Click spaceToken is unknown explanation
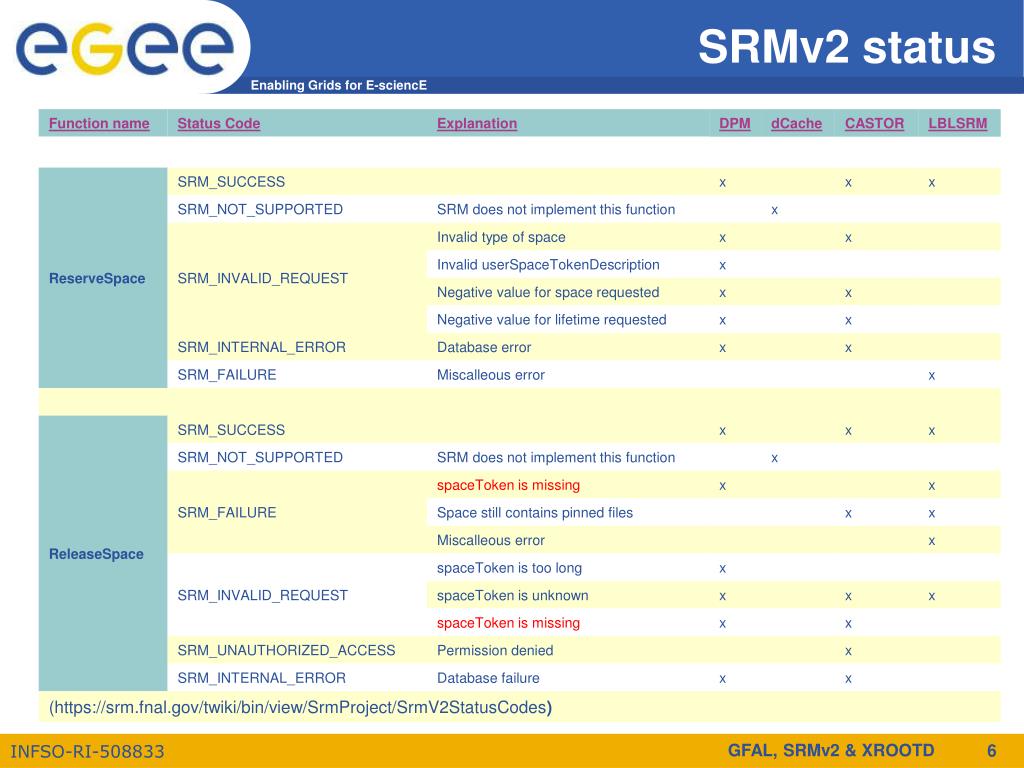 513,596
